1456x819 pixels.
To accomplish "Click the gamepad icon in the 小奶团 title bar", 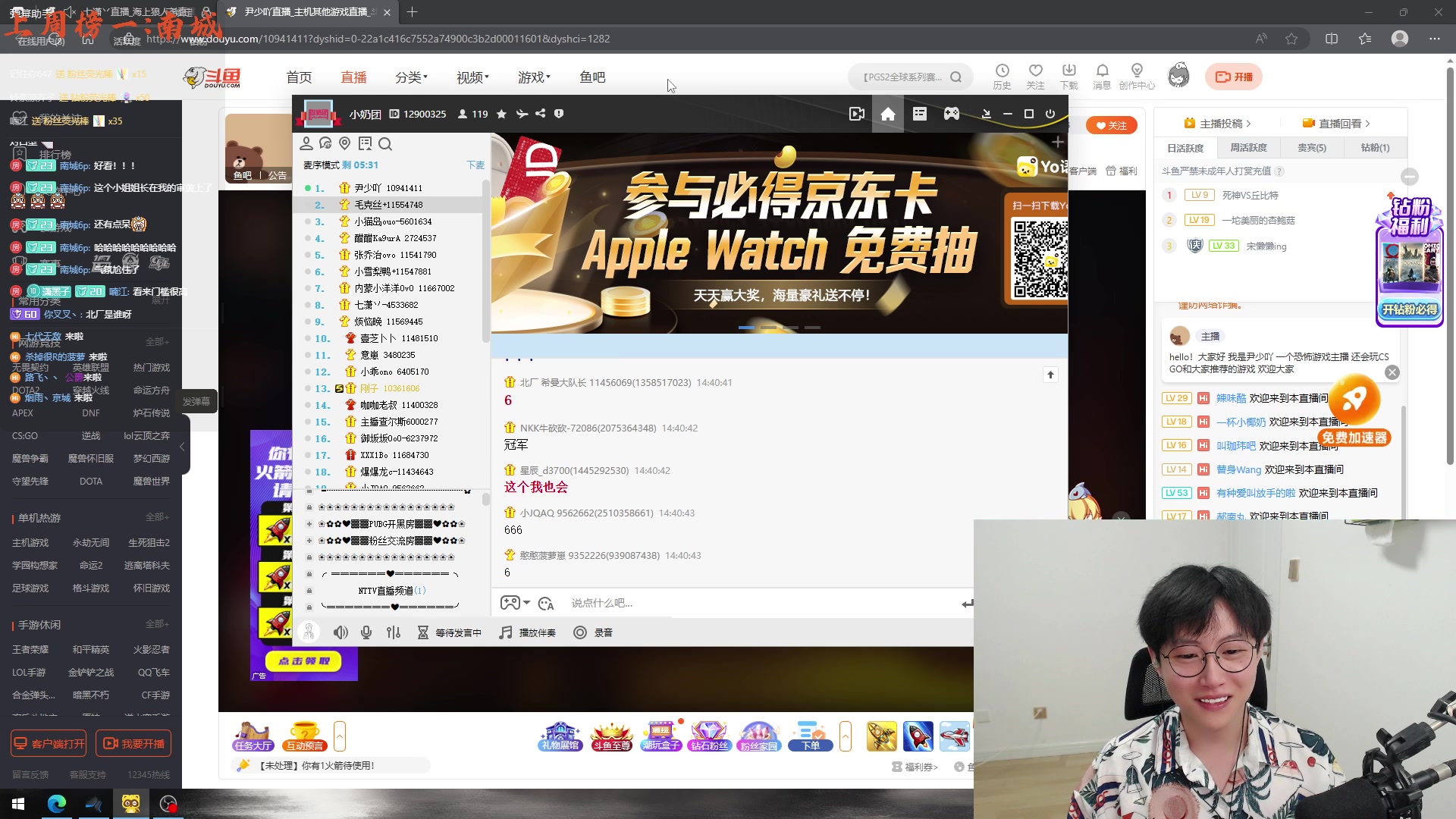I will pyautogui.click(x=951, y=114).
